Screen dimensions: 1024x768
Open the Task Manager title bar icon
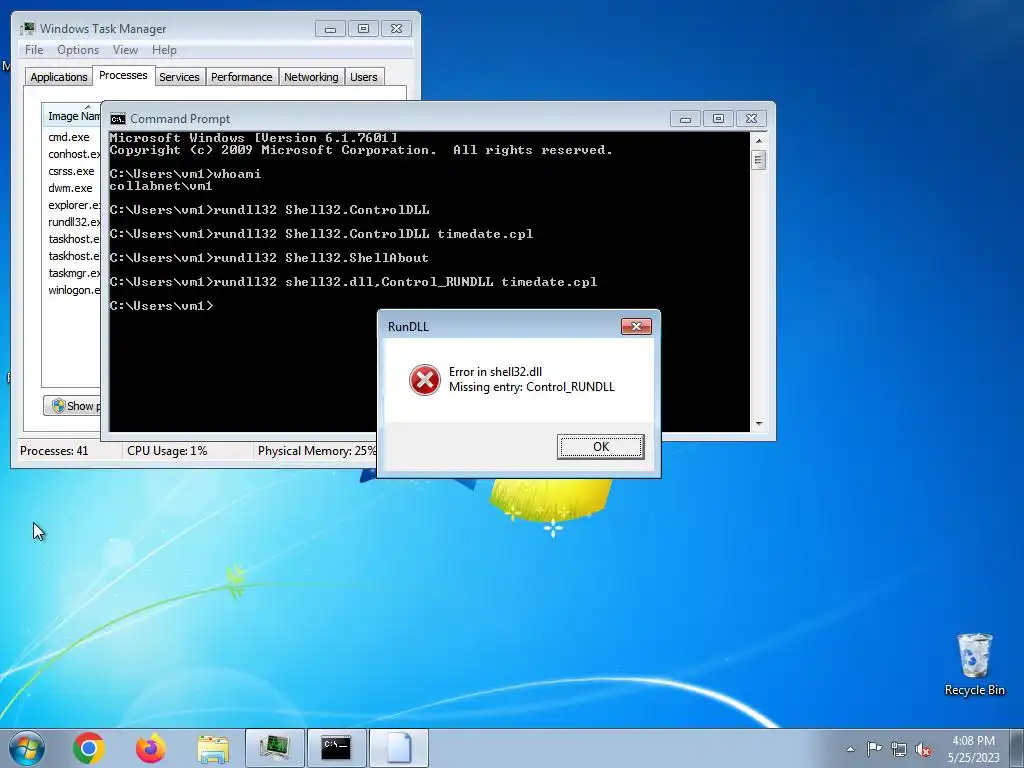[27, 29]
